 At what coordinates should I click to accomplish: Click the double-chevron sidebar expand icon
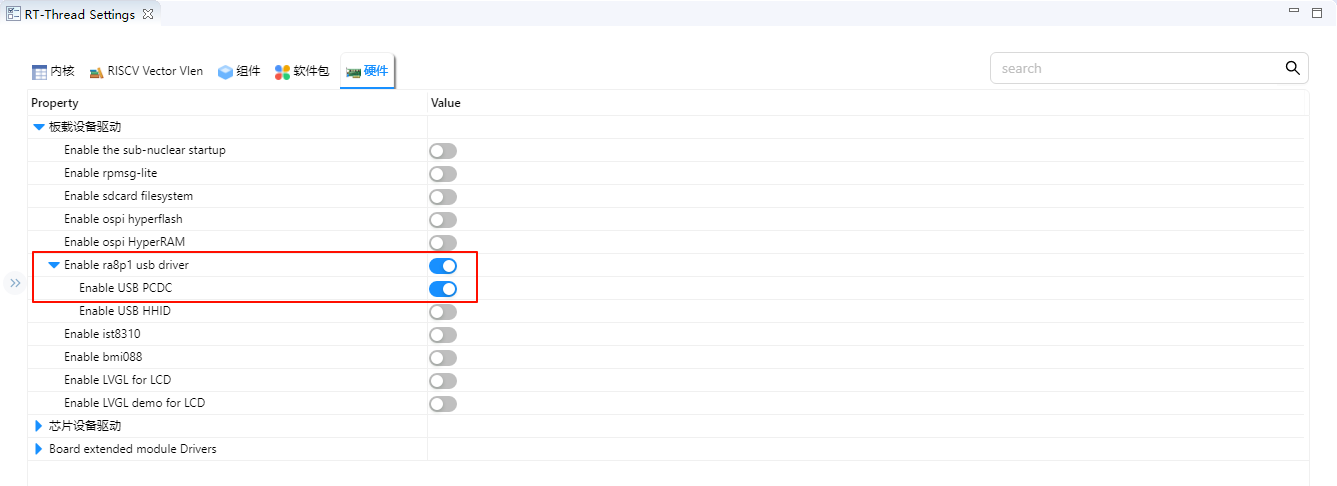15,284
